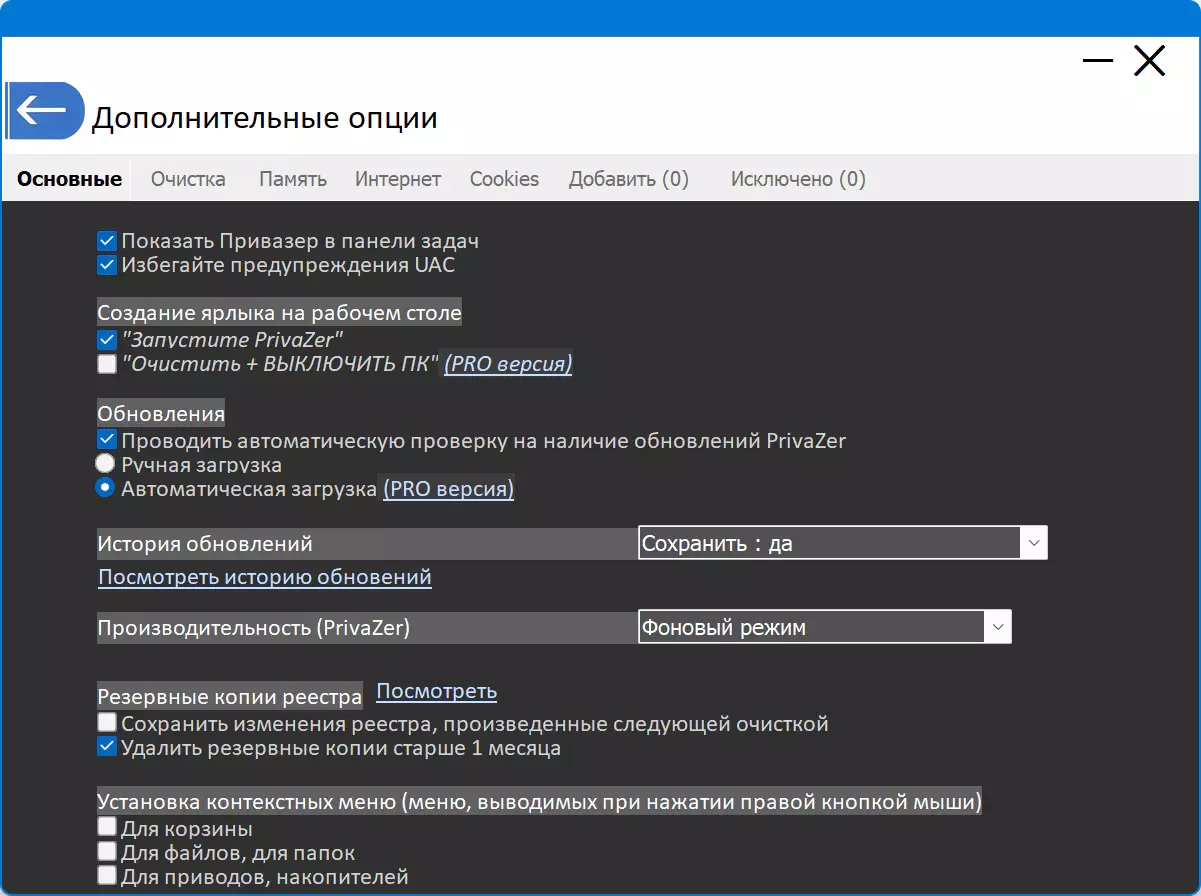Expand the "Сохранить : да" dropdown

tap(842, 543)
